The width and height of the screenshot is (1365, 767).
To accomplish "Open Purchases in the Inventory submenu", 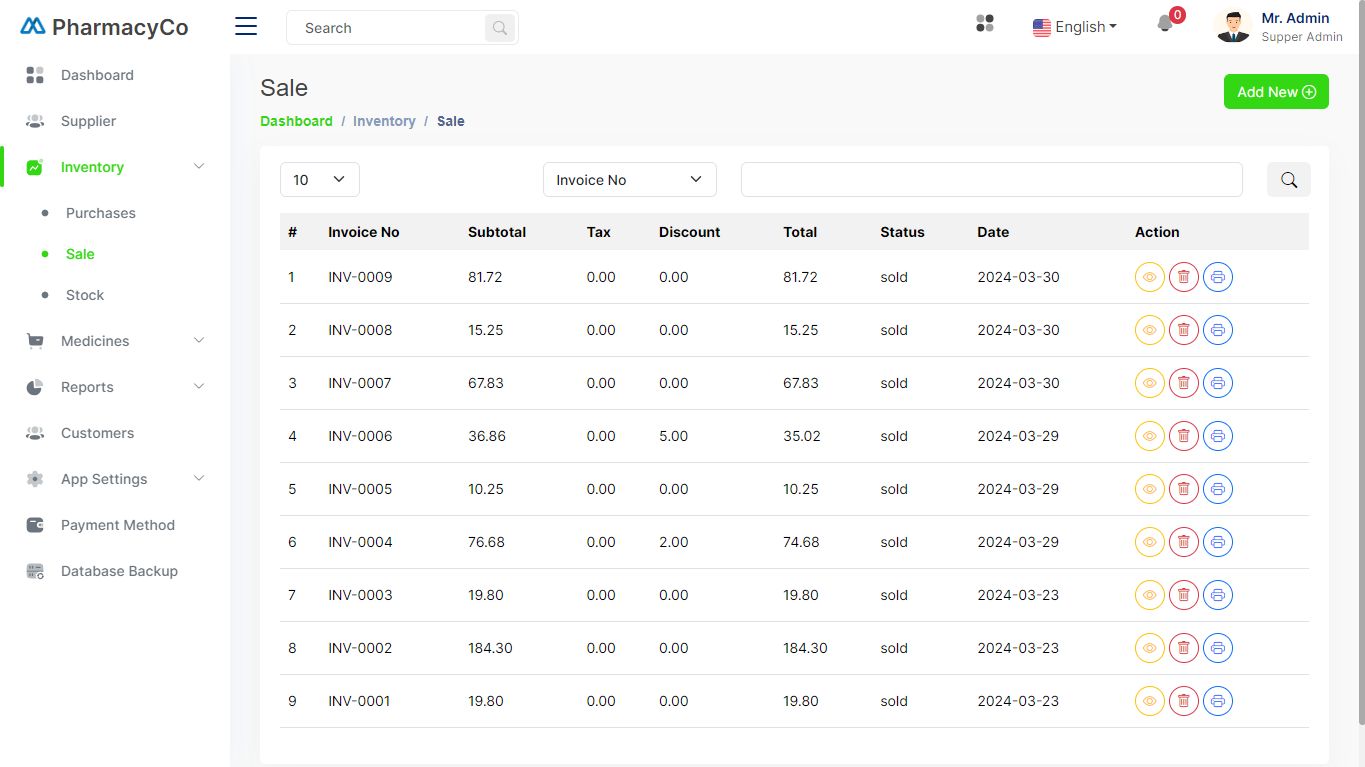I will [100, 213].
